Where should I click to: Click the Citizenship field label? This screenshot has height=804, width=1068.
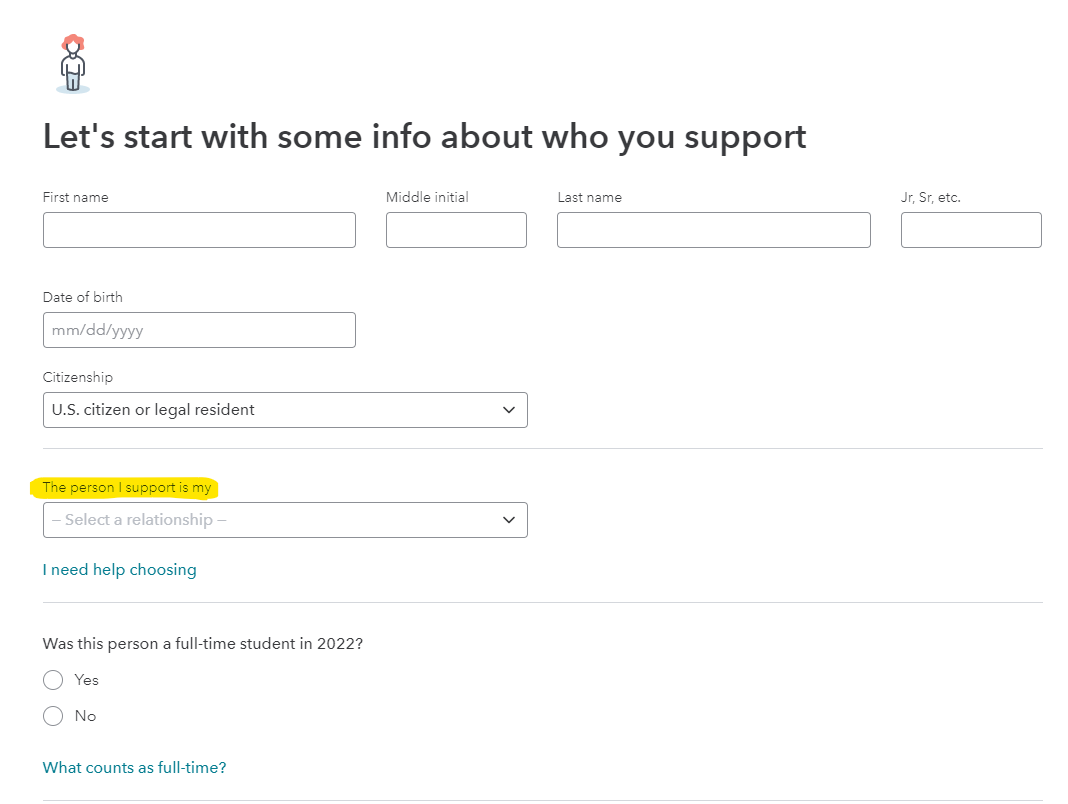[x=78, y=377]
